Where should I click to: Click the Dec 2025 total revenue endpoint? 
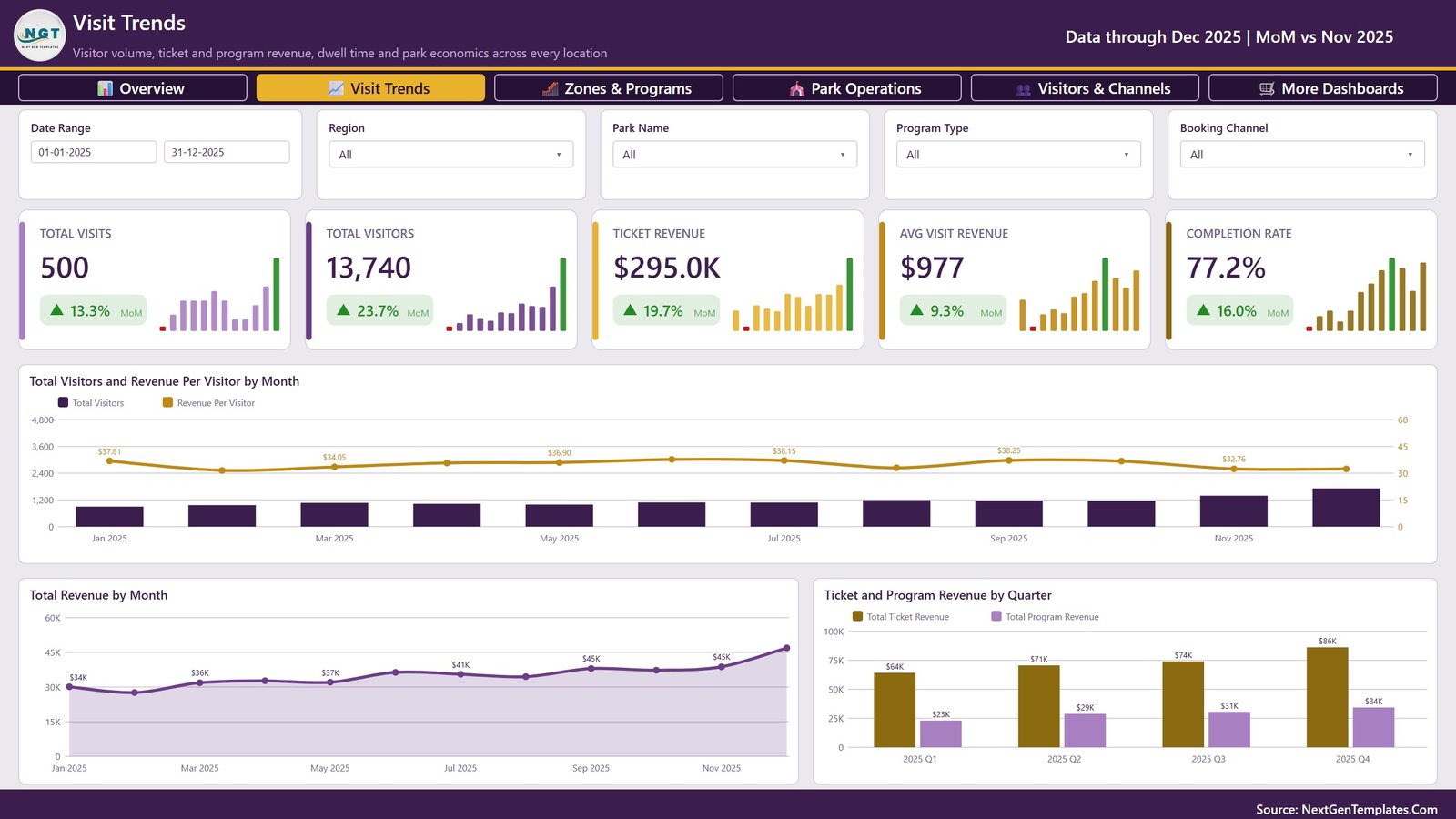pyautogui.click(x=786, y=648)
